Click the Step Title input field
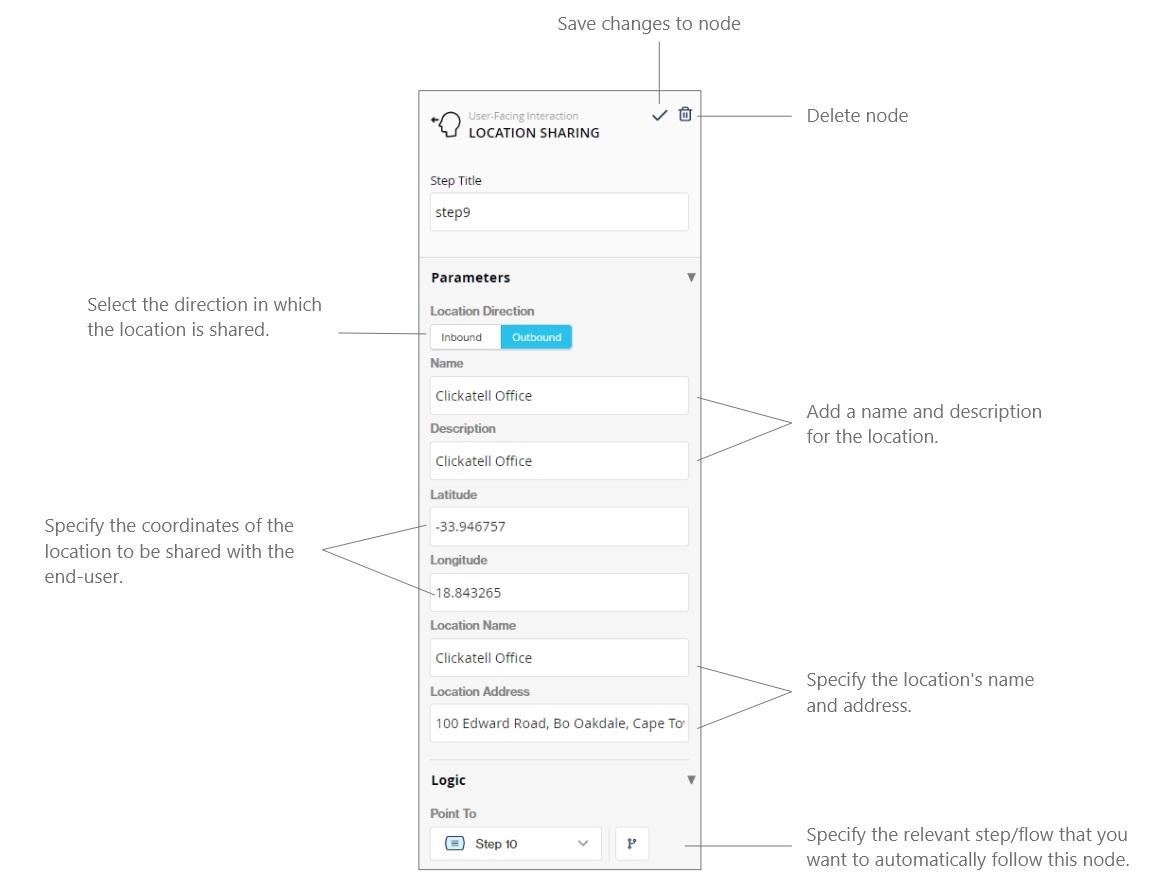This screenshot has height=889, width=1156. tap(559, 212)
